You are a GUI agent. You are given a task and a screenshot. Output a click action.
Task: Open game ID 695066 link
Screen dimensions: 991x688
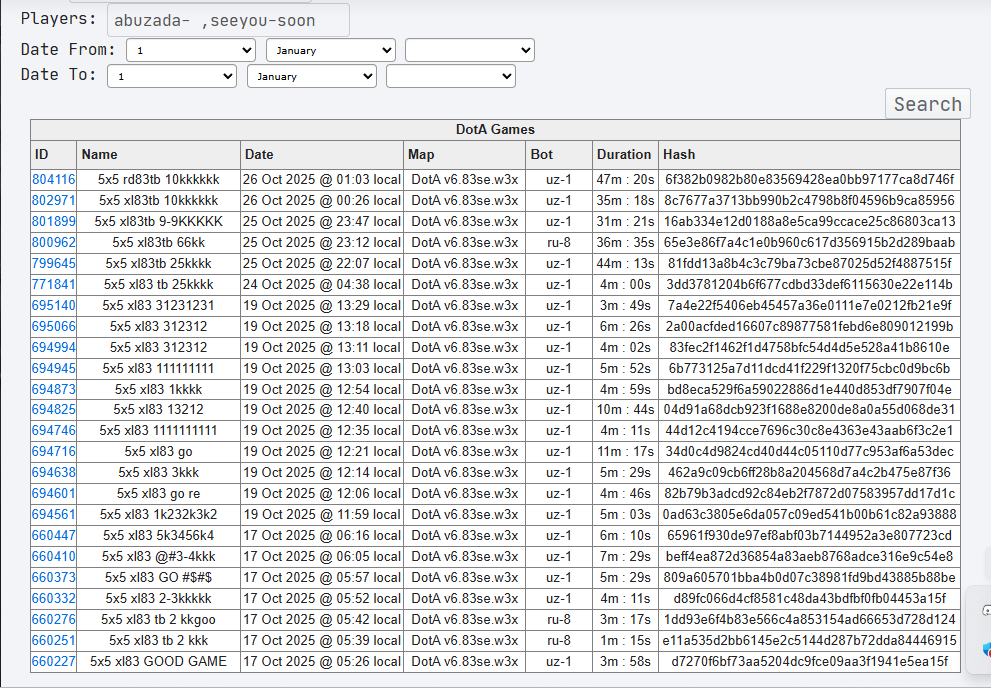point(54,326)
